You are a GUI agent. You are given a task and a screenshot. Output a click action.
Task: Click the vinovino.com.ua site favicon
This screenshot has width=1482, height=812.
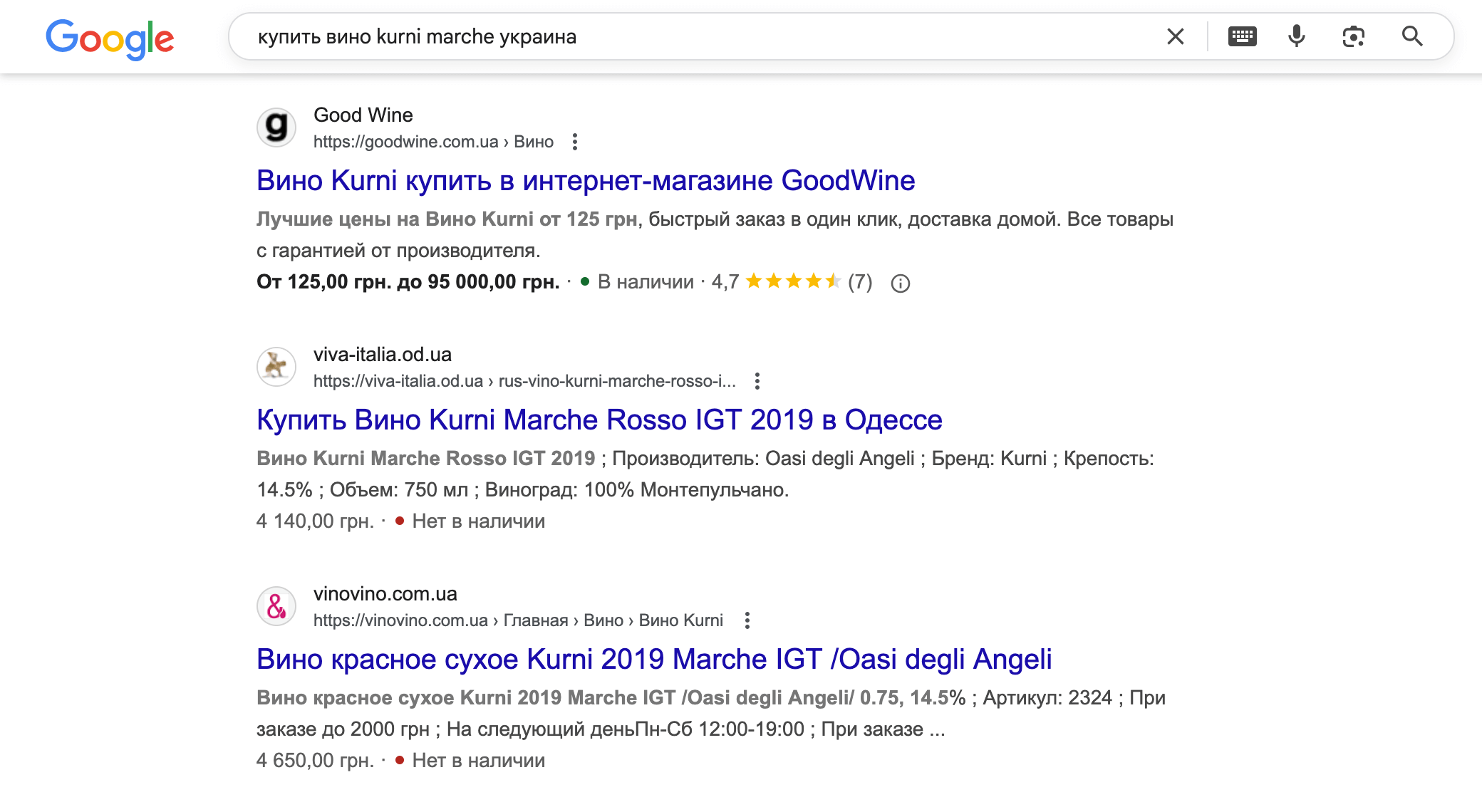coord(276,606)
